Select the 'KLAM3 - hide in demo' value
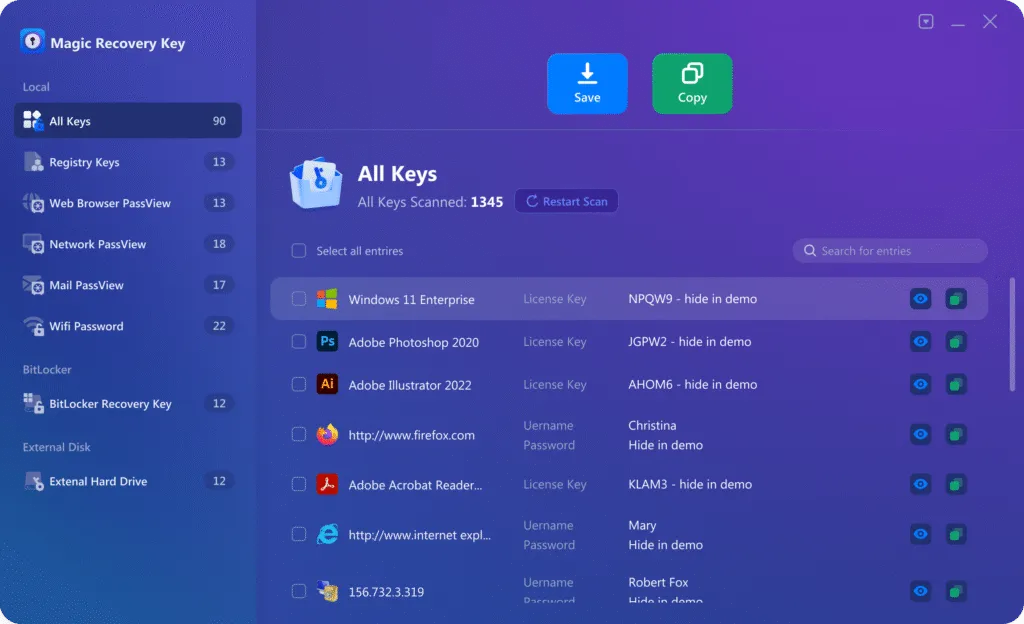 tap(690, 484)
